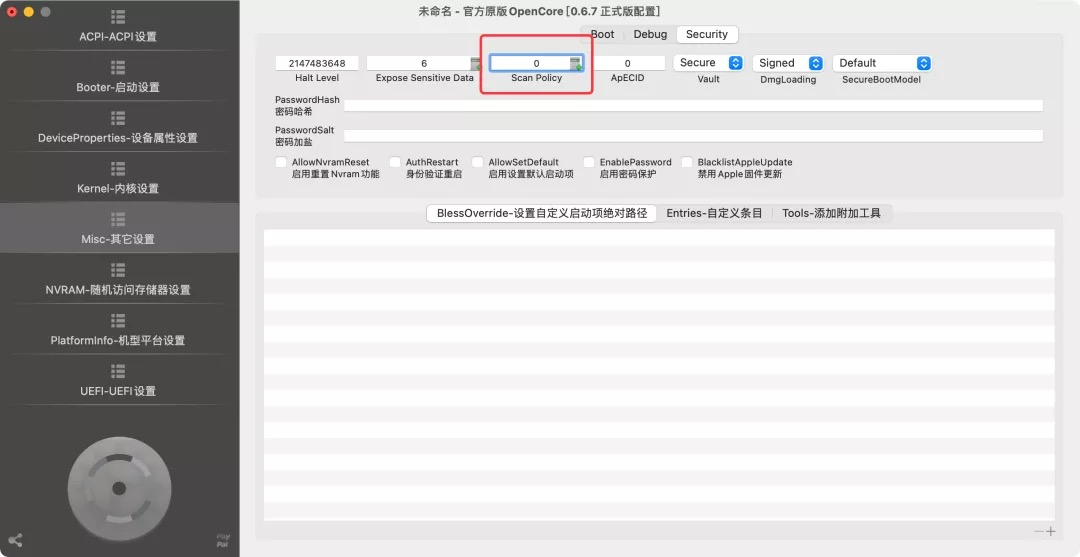This screenshot has height=557, width=1080.
Task: Open the ACPI-ACPI设置 sidebar section
Action: point(118,26)
